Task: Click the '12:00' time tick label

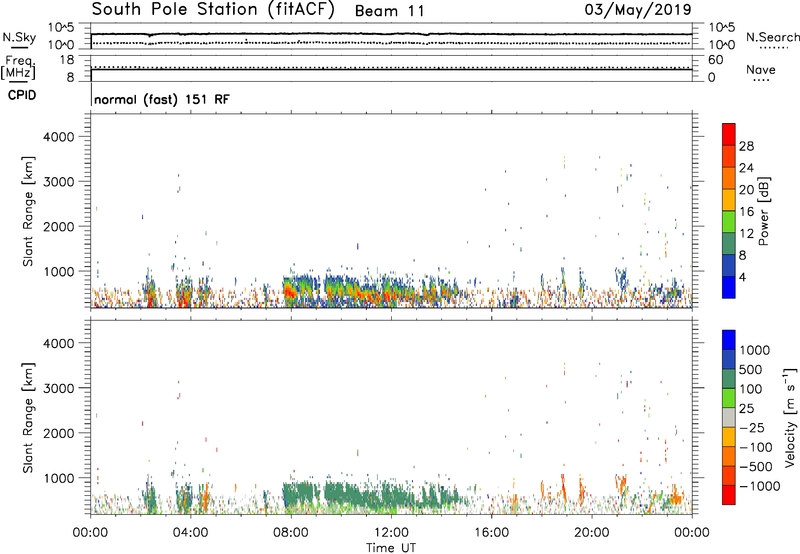Action: 391,533
